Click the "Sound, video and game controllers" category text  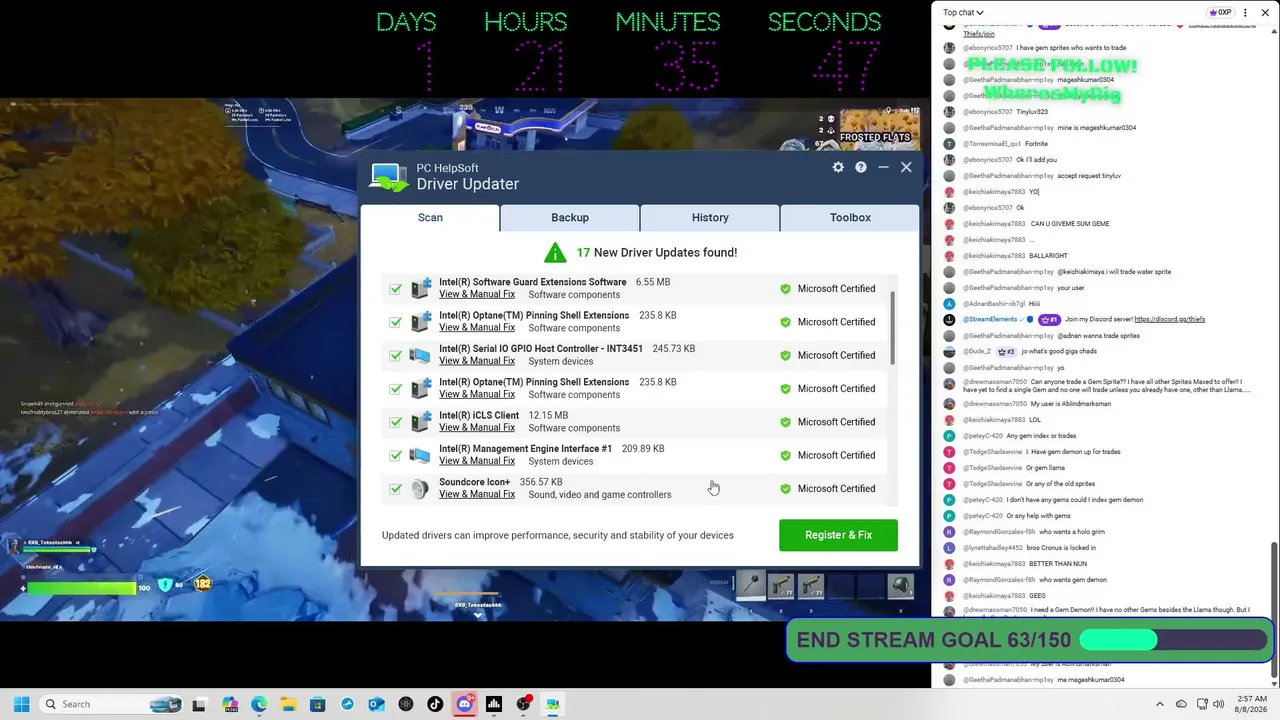pyautogui.click(x=600, y=495)
